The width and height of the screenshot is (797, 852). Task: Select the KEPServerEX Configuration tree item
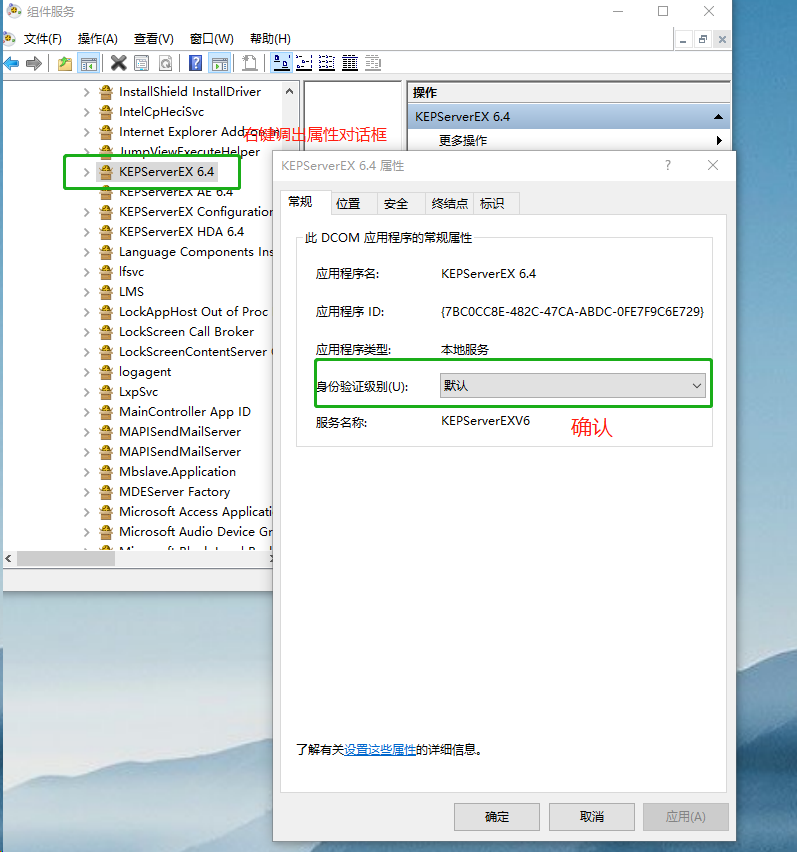tap(196, 212)
